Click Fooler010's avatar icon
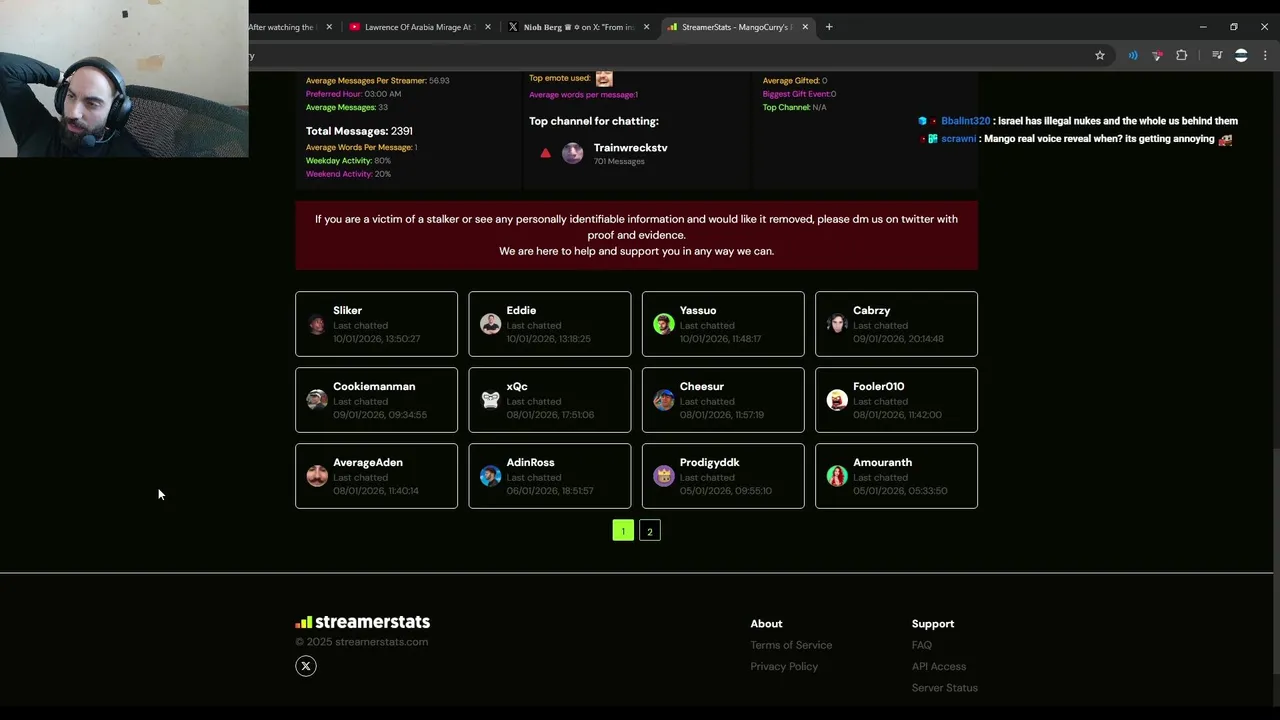Image resolution: width=1280 pixels, height=720 pixels. point(837,400)
